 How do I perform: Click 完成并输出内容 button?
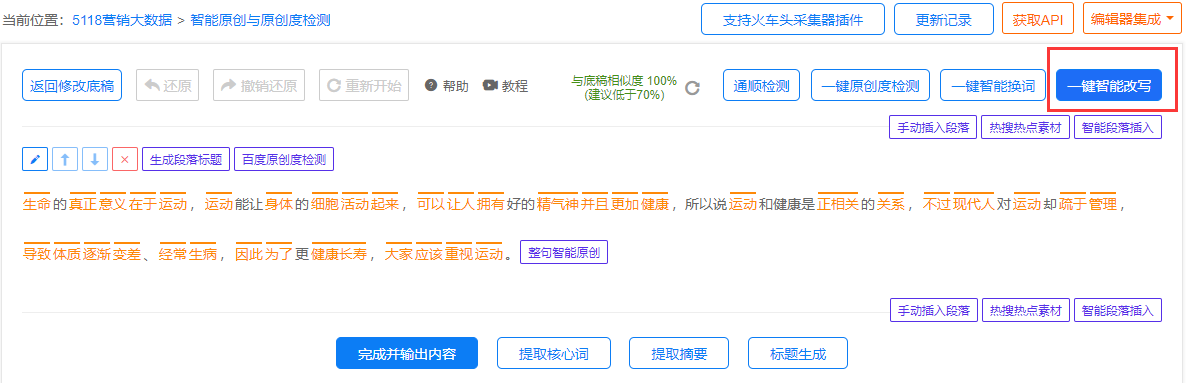pyautogui.click(x=407, y=353)
